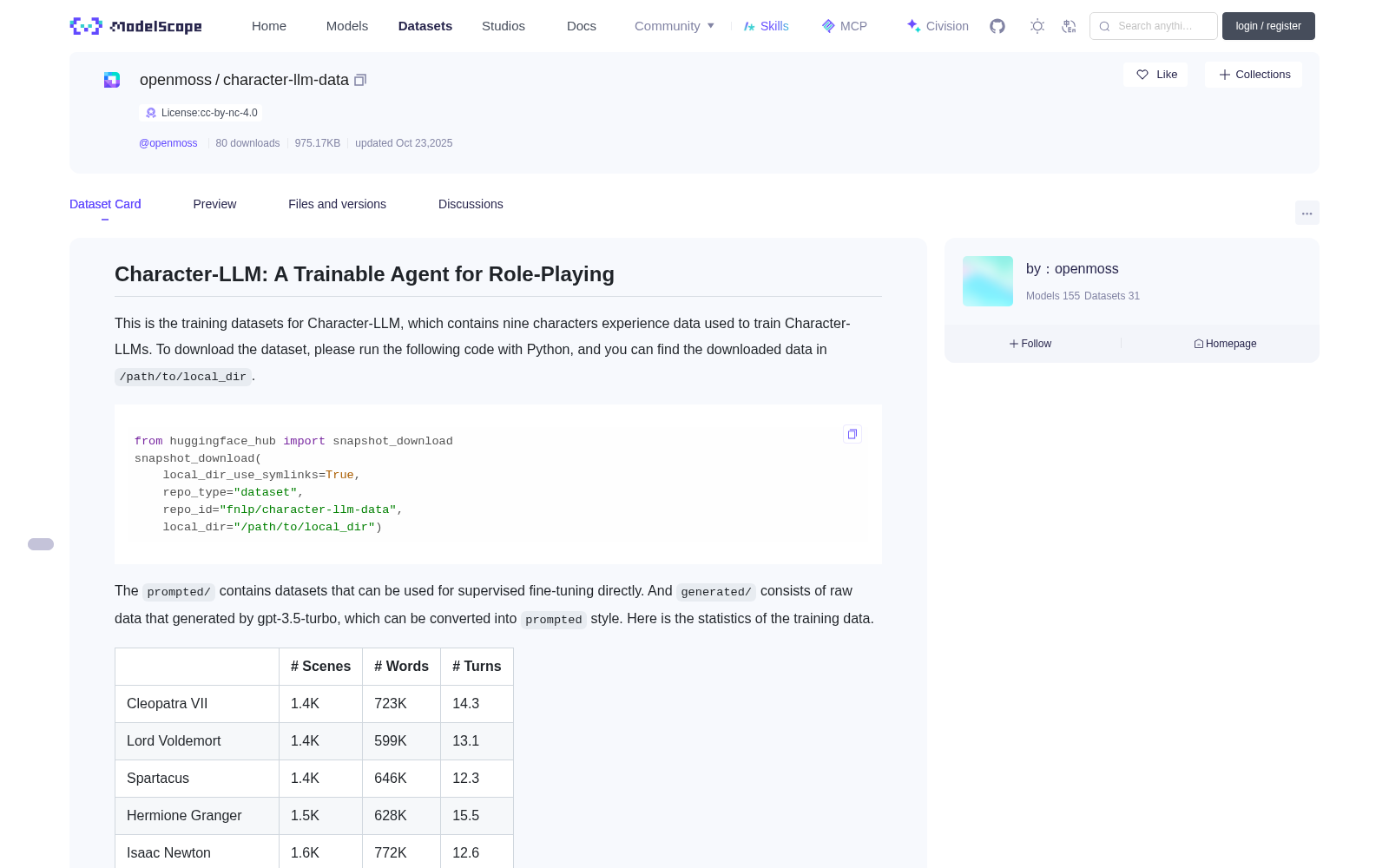Click the 'Isaac Newton' table cell
The image size is (1389, 868).
pyautogui.click(x=197, y=852)
